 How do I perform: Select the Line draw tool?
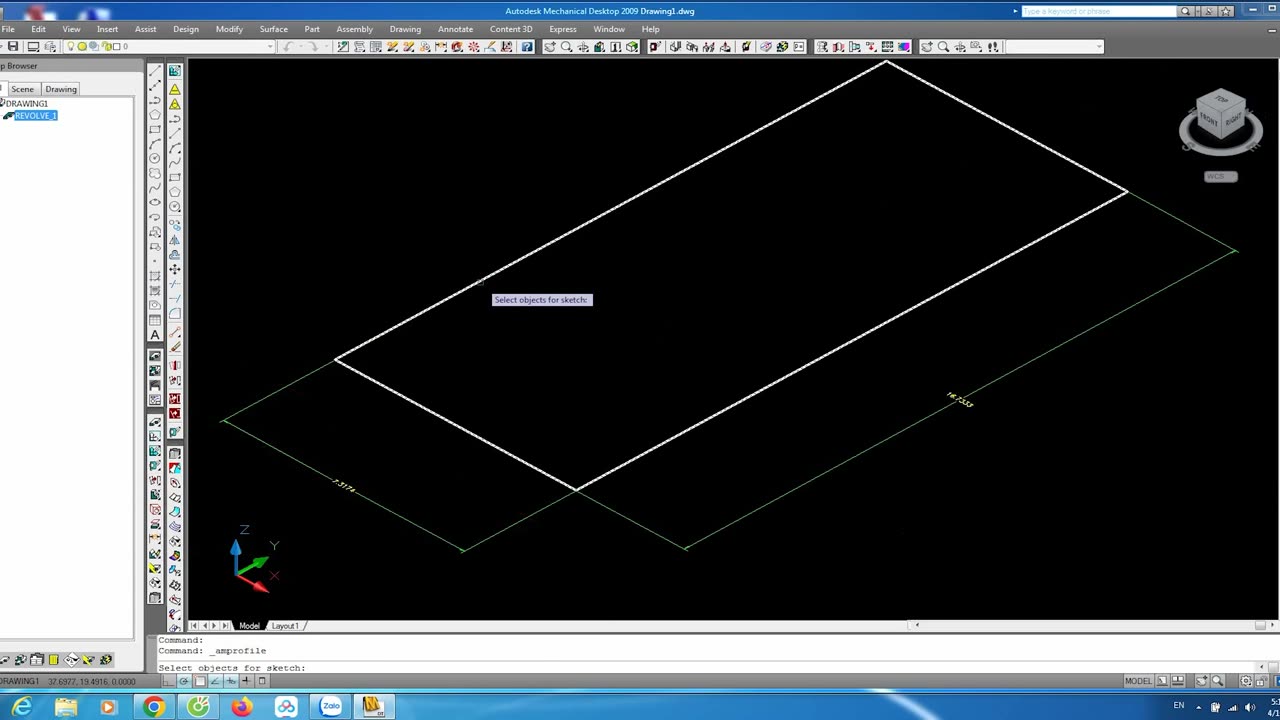155,71
